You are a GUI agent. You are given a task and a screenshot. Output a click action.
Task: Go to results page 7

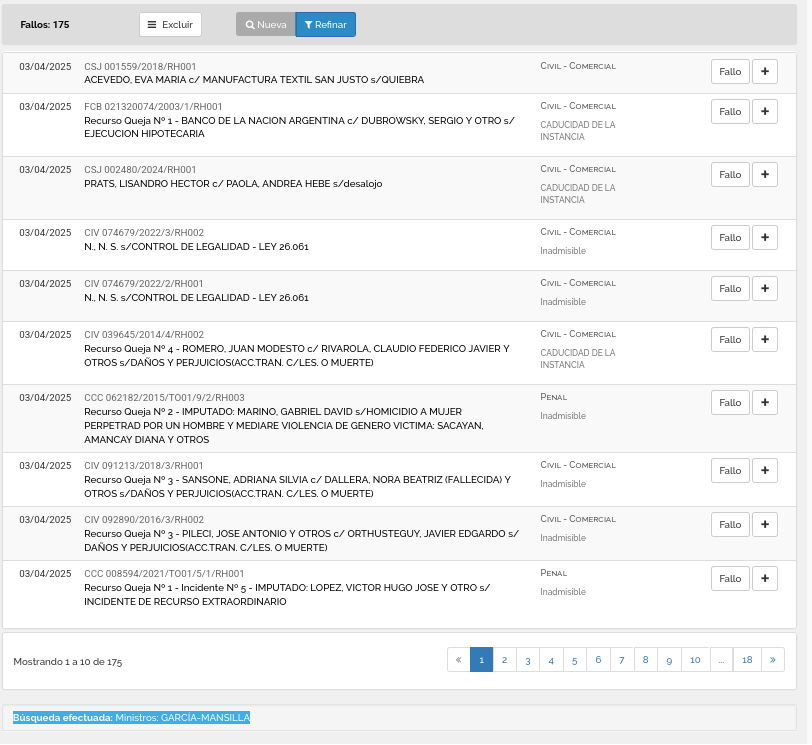point(622,660)
